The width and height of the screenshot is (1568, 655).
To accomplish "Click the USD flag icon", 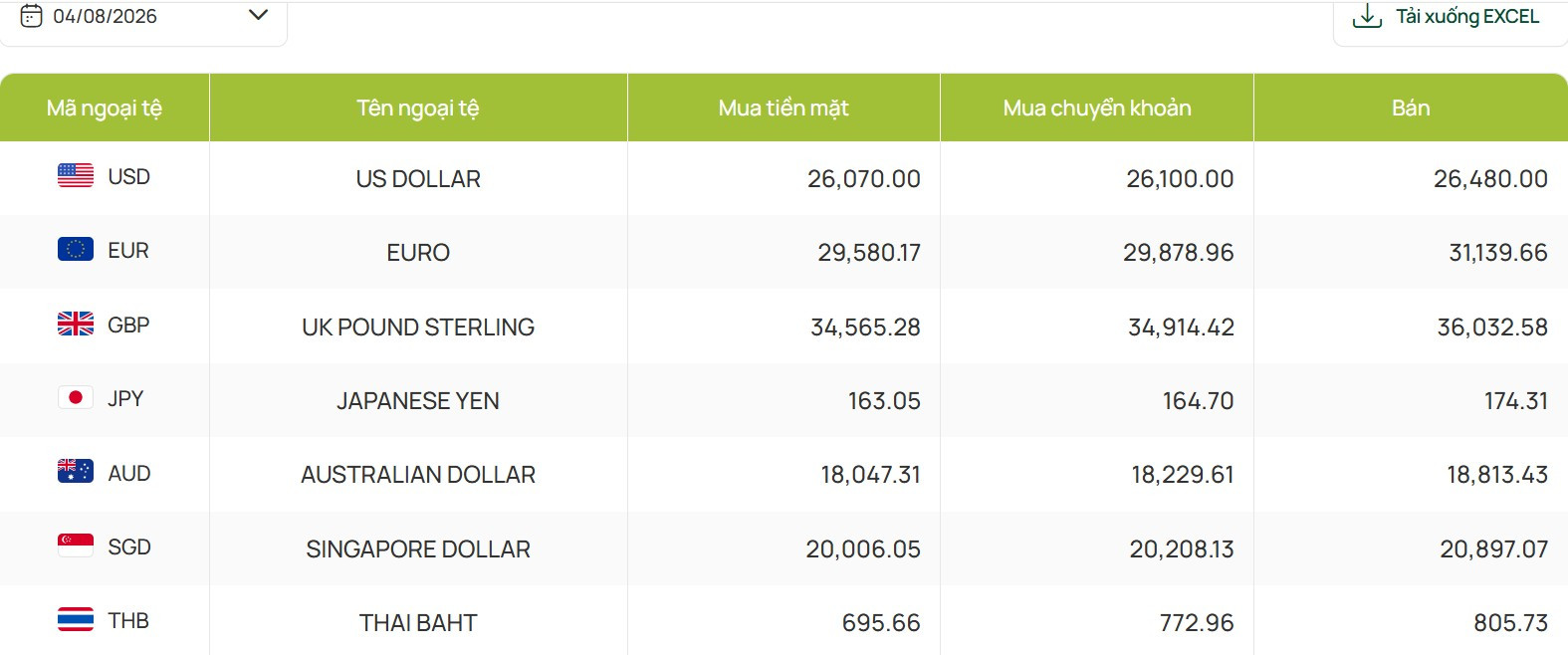I will click(x=76, y=176).
